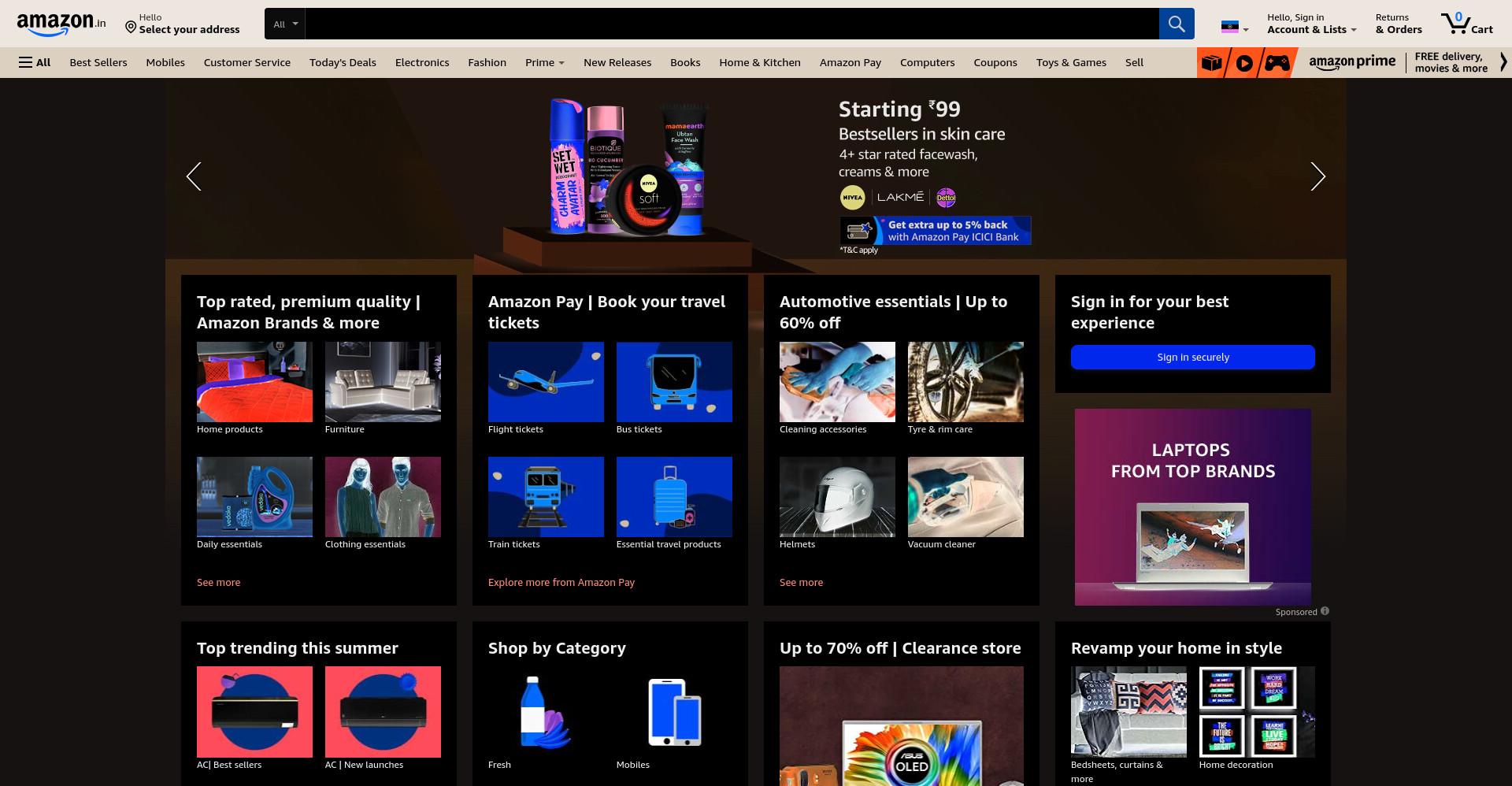Image resolution: width=1512 pixels, height=786 pixels.
Task: Show next hero banner slide
Action: tap(1317, 176)
